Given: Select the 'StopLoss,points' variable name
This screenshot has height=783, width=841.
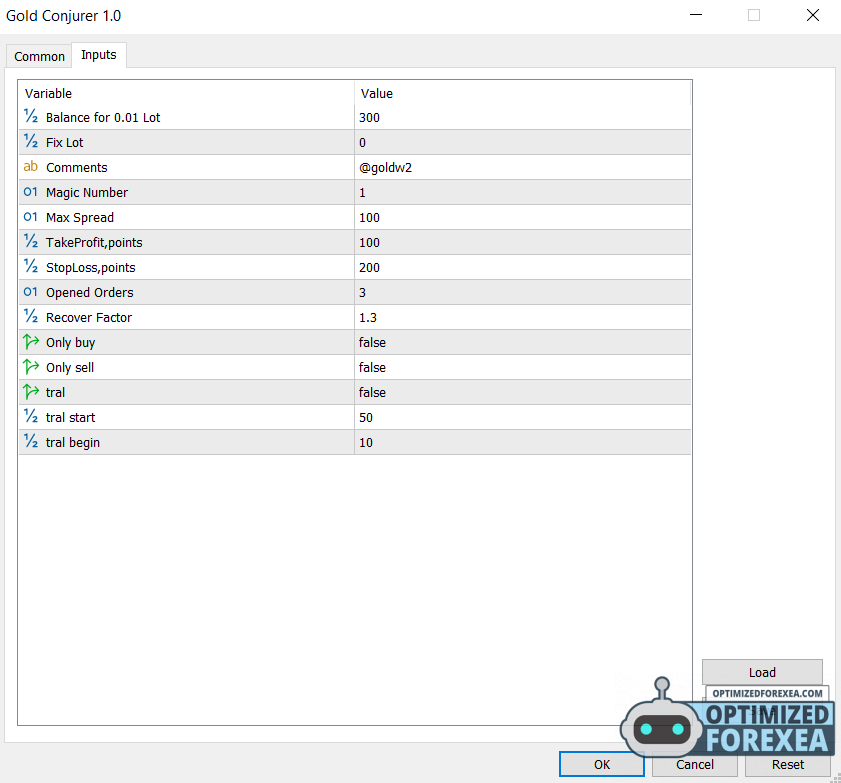Looking at the screenshot, I should 91,268.
